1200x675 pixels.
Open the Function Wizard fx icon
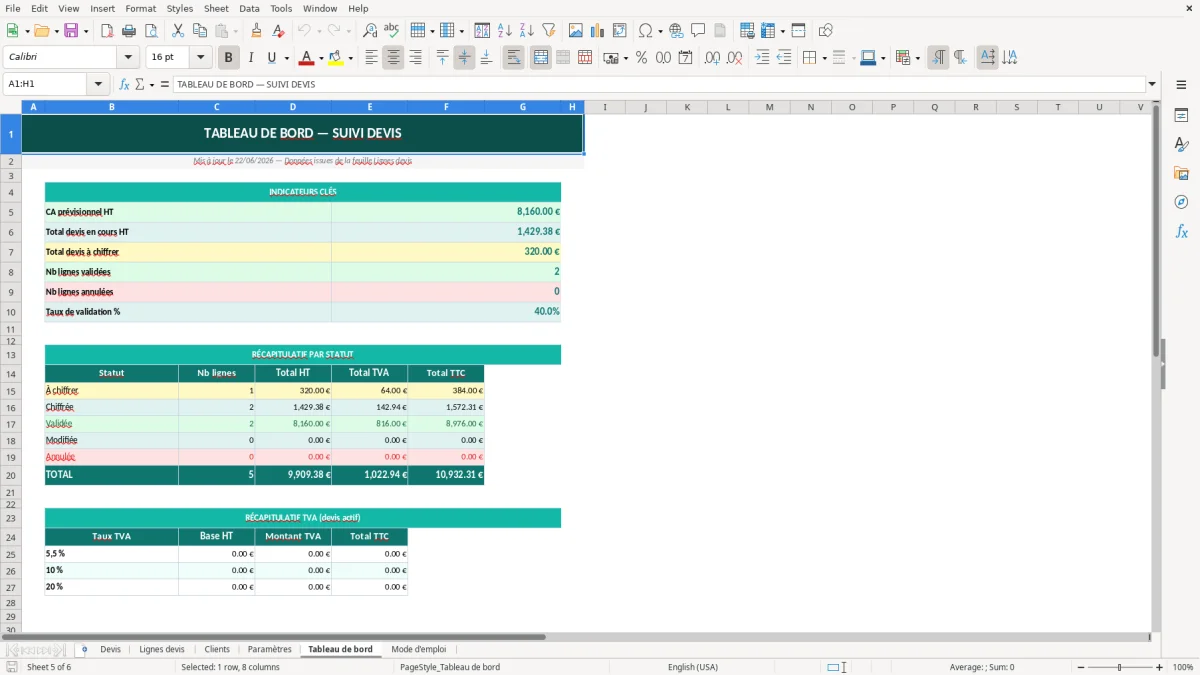tap(125, 84)
